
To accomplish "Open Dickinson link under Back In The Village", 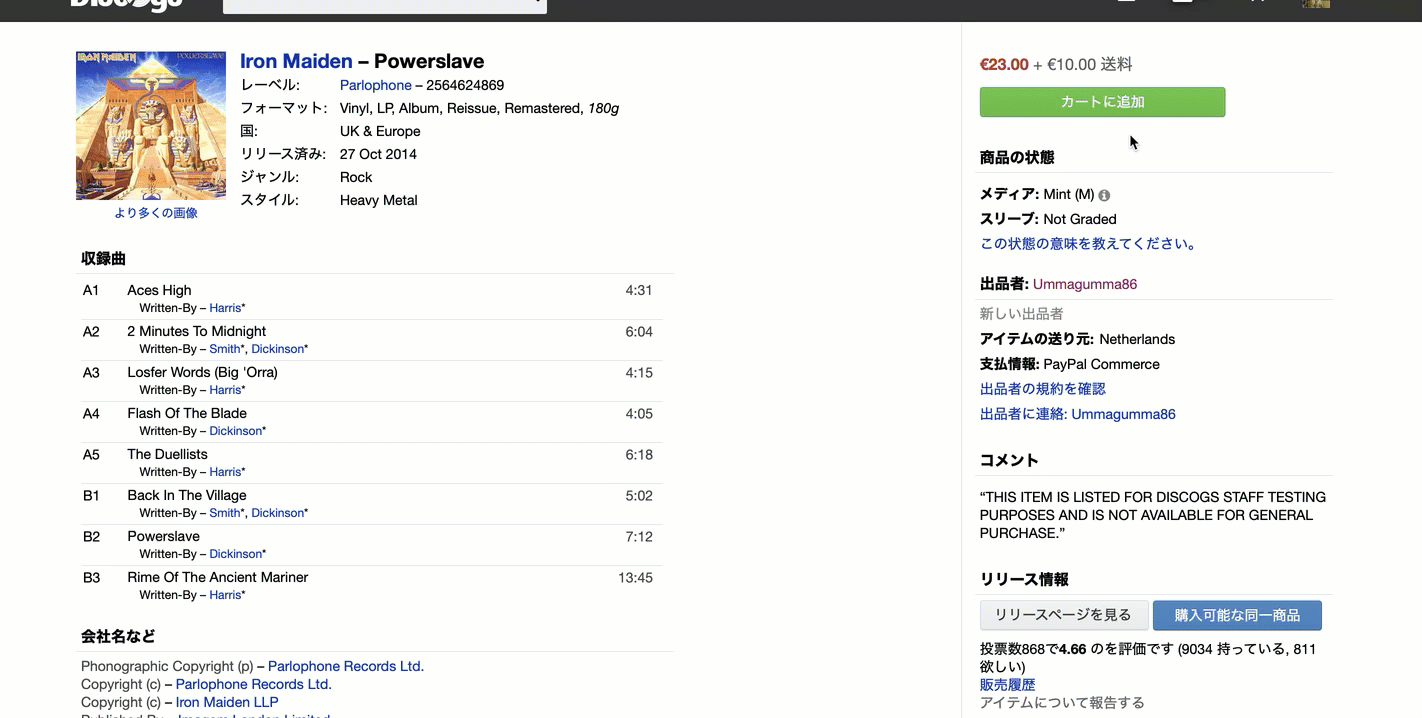I will click(277, 513).
